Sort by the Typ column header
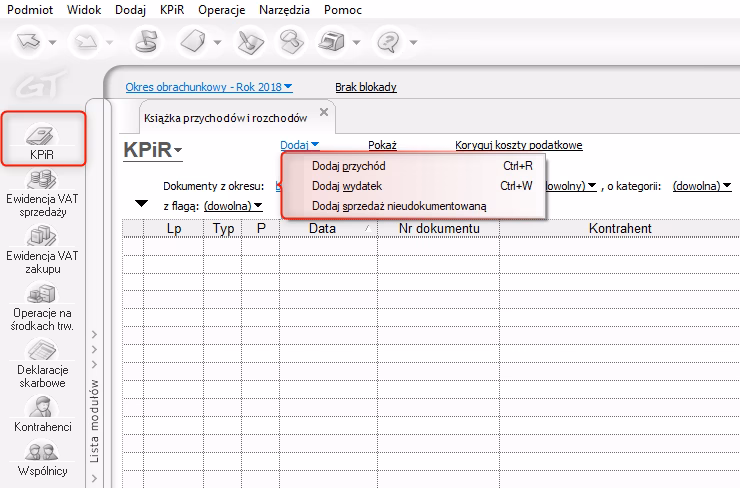Image resolution: width=740 pixels, height=488 pixels. [223, 228]
